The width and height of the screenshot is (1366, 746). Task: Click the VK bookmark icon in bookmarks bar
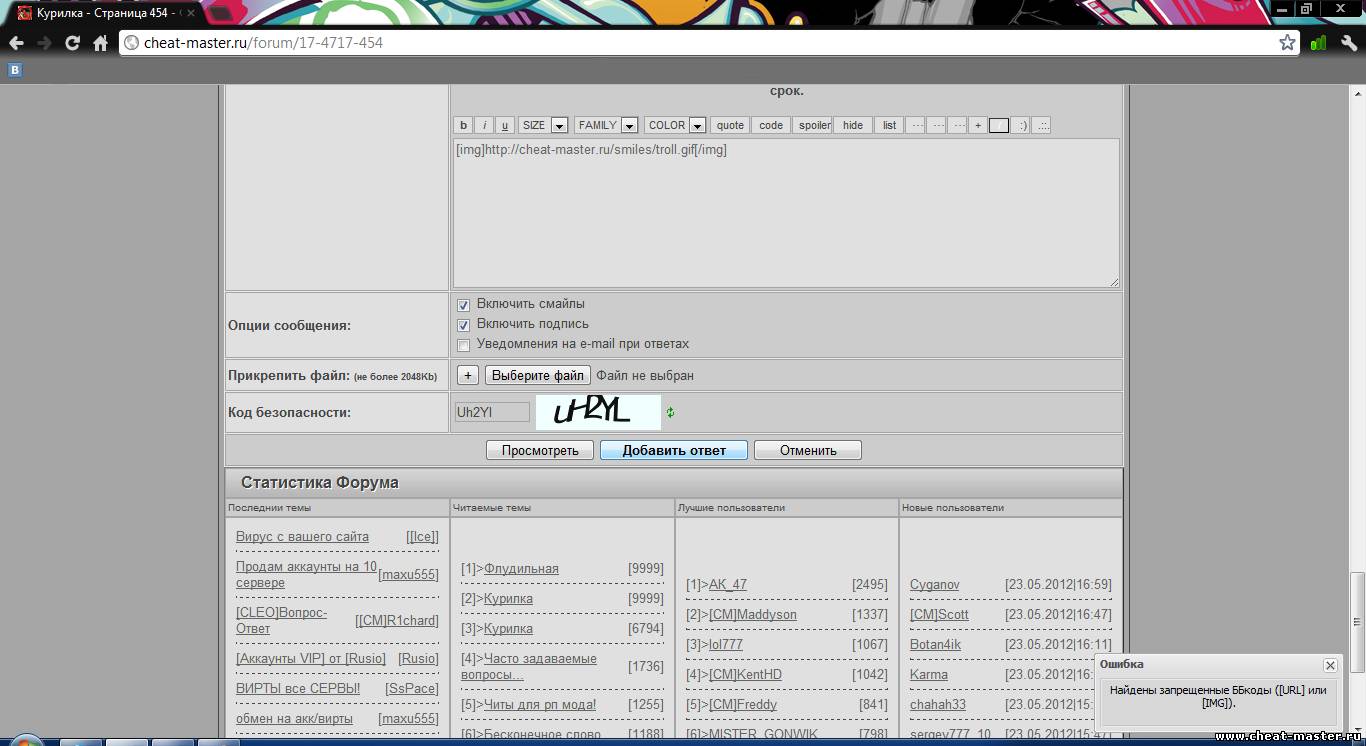[15, 70]
